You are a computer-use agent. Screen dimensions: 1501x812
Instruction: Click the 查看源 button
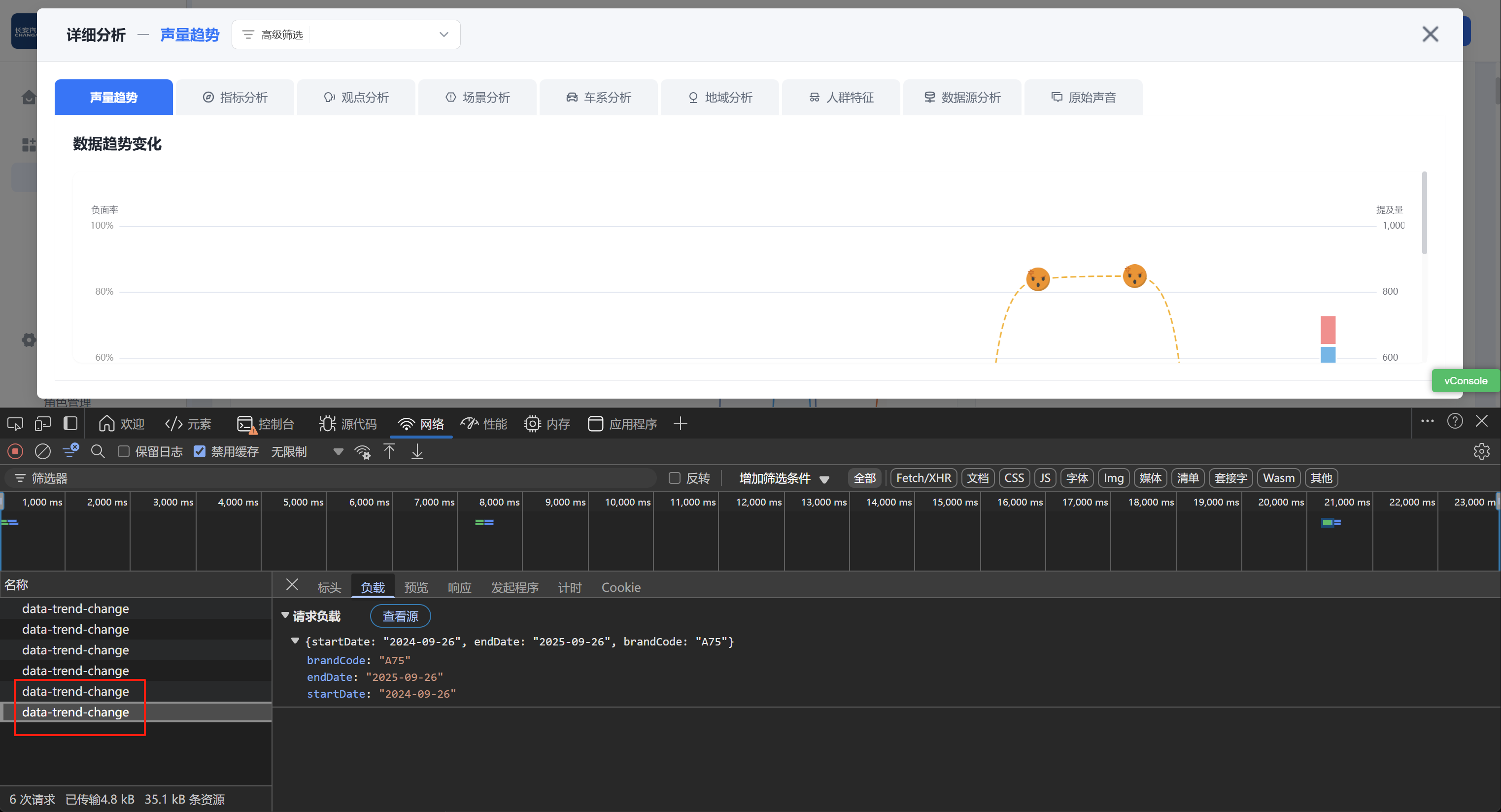[x=400, y=616]
